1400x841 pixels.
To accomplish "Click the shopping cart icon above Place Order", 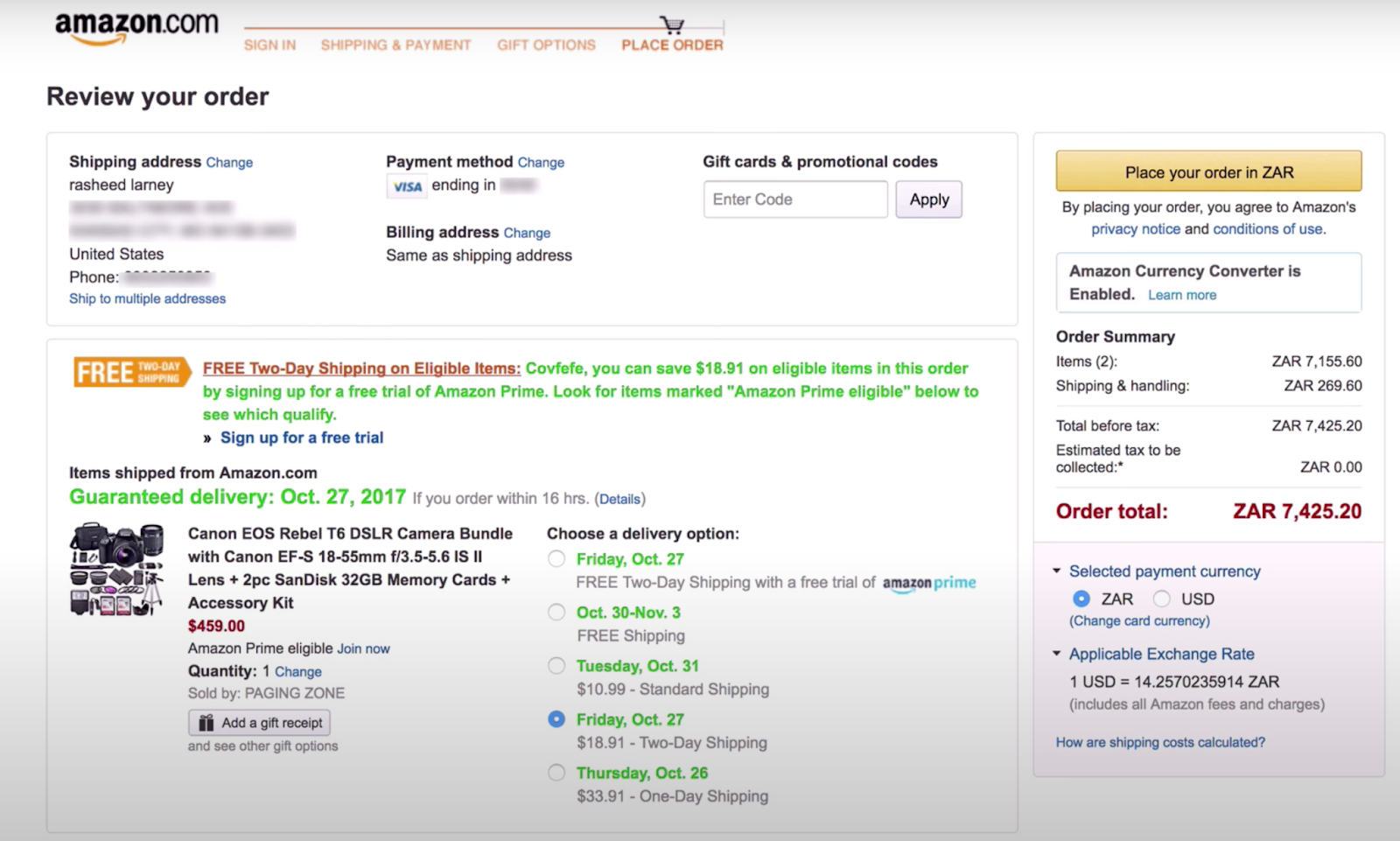I will pos(670,25).
